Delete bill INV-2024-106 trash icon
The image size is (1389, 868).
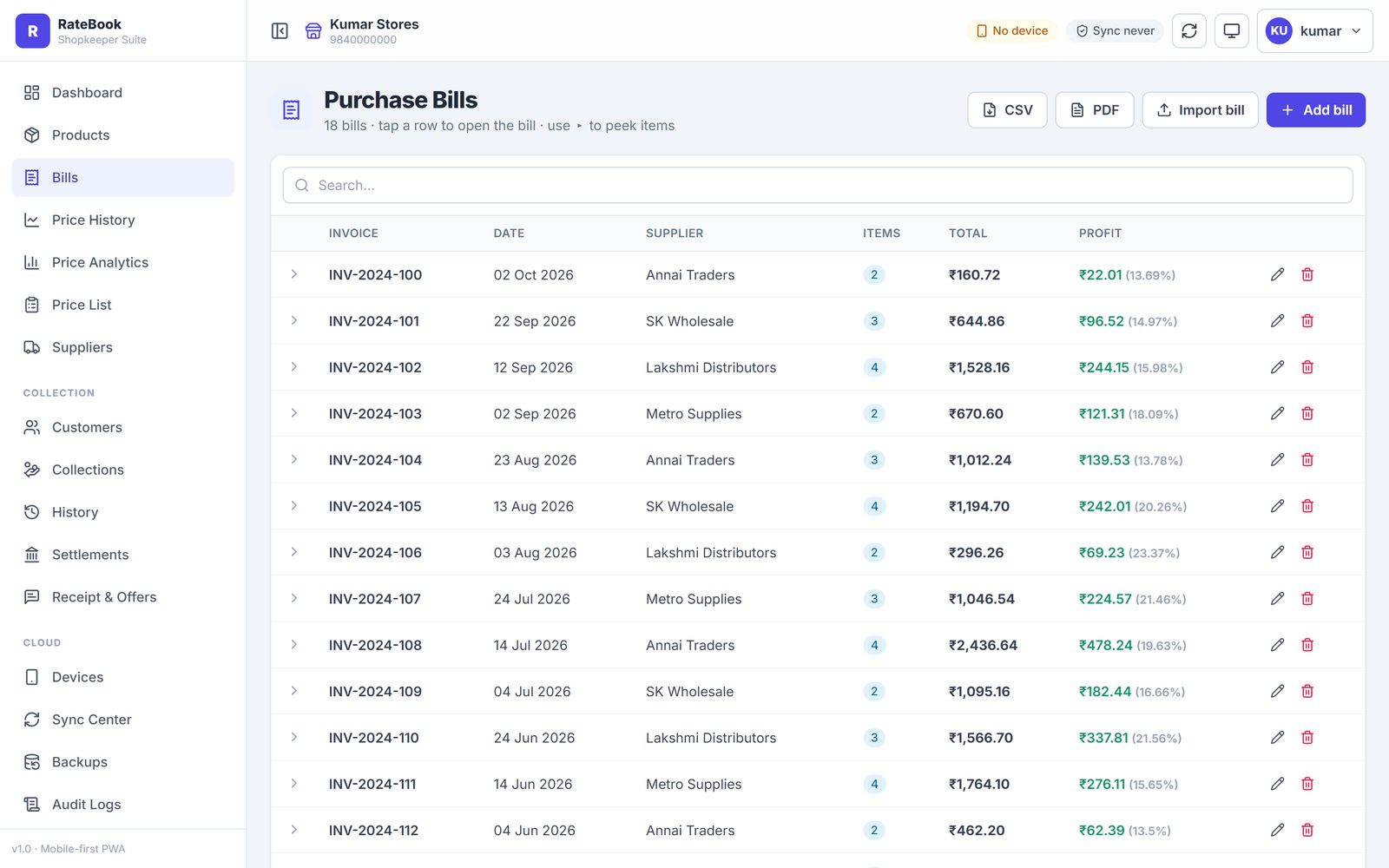pyautogui.click(x=1307, y=552)
